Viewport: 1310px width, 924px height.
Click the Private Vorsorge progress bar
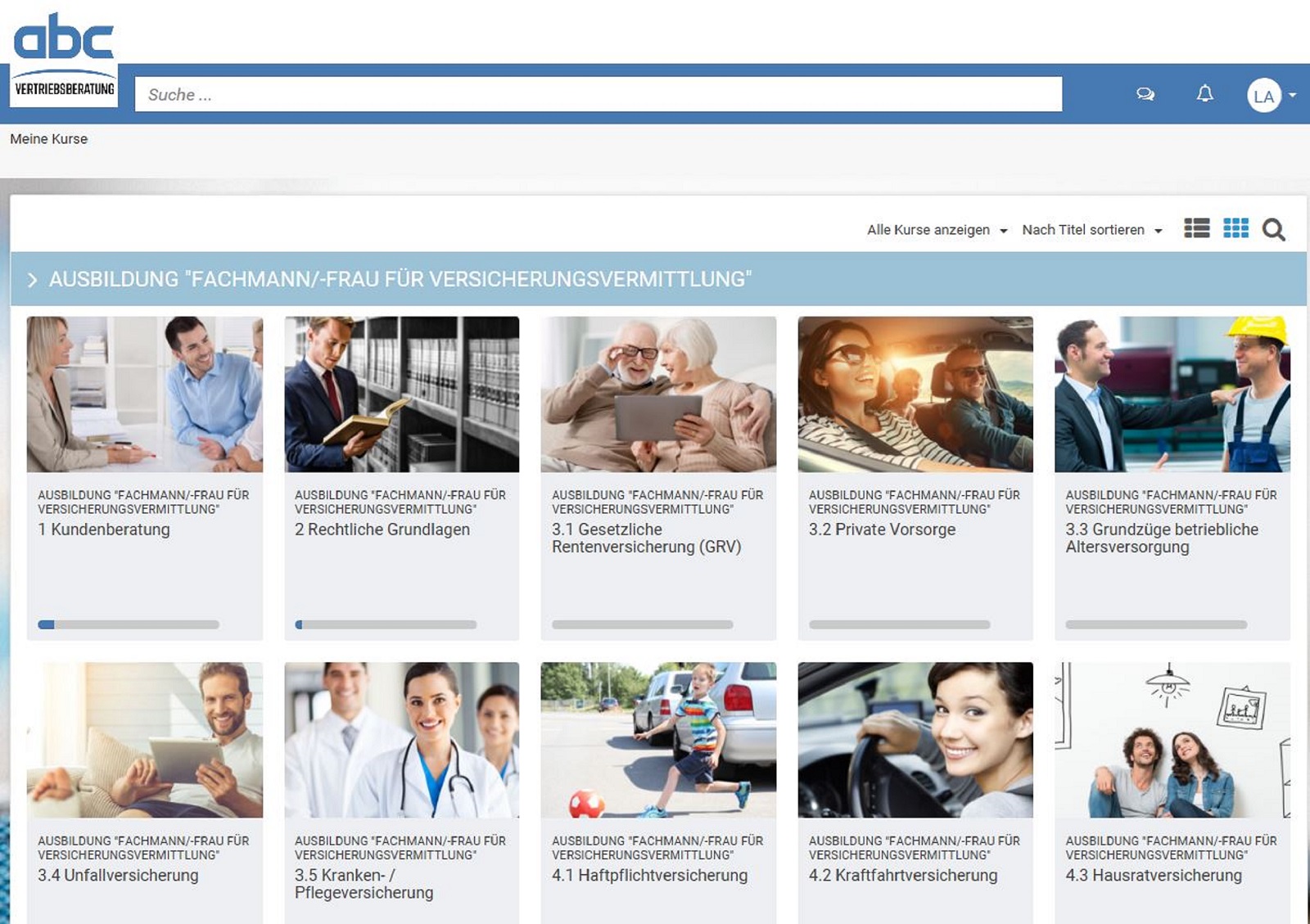(900, 624)
